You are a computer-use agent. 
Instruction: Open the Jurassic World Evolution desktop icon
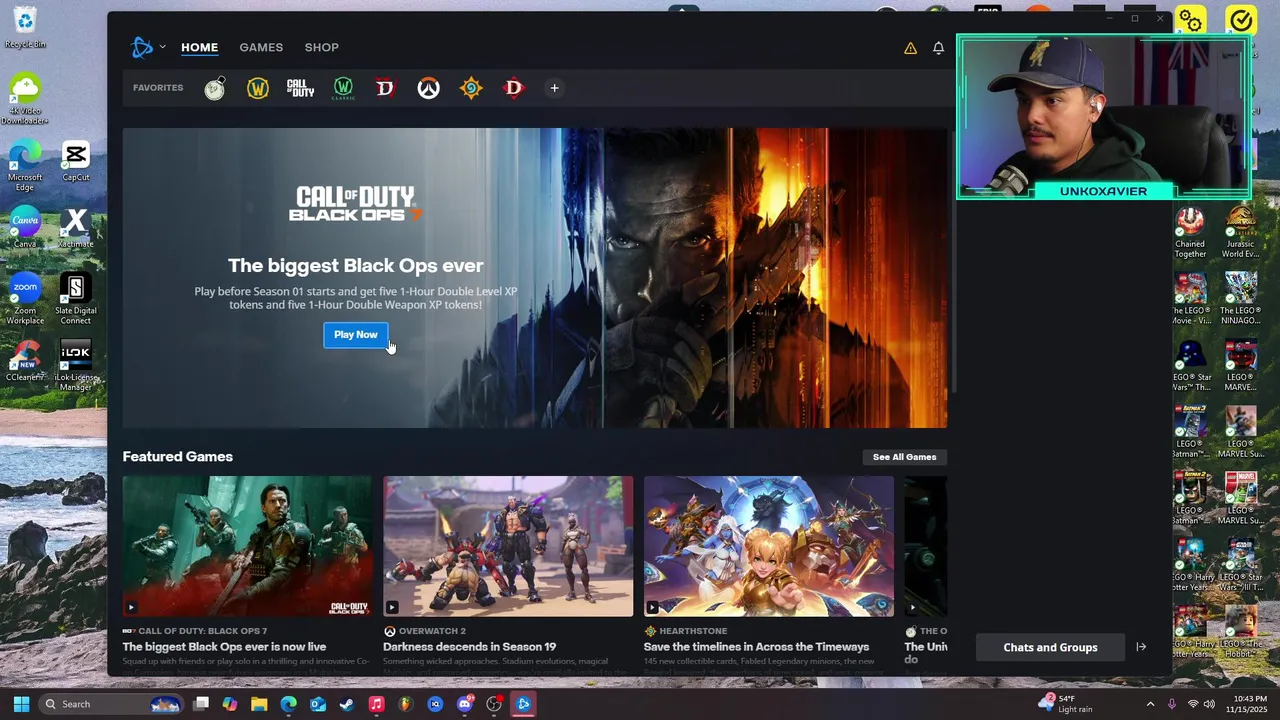point(1240,233)
